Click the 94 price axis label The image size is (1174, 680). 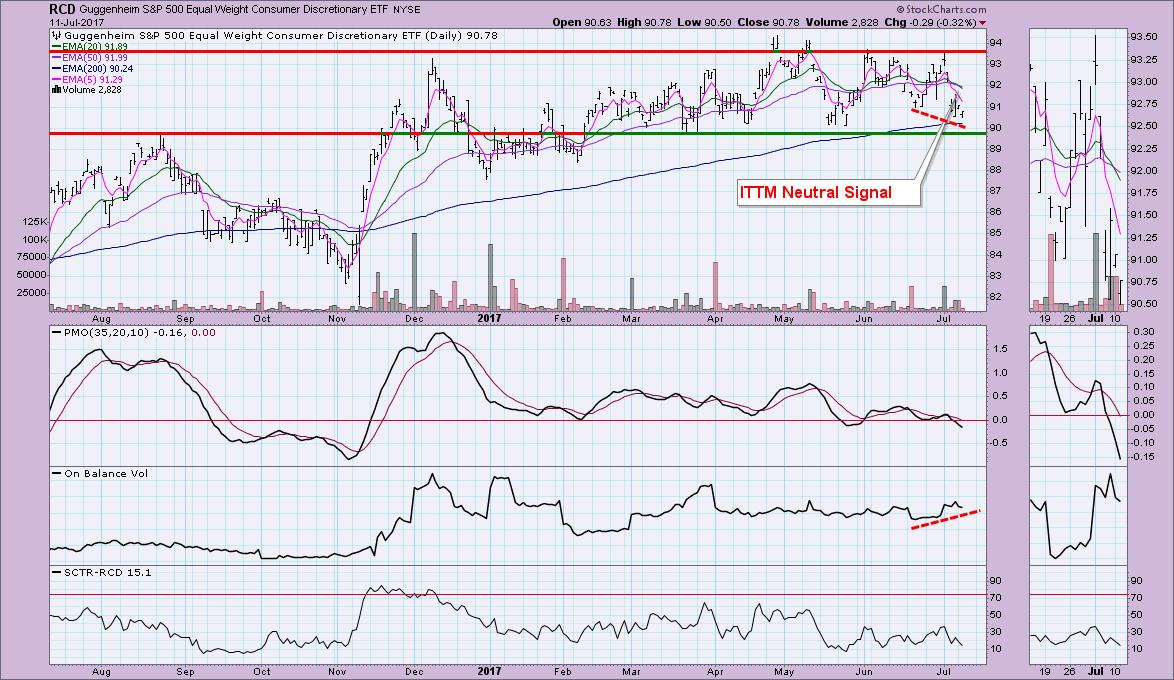coord(996,43)
